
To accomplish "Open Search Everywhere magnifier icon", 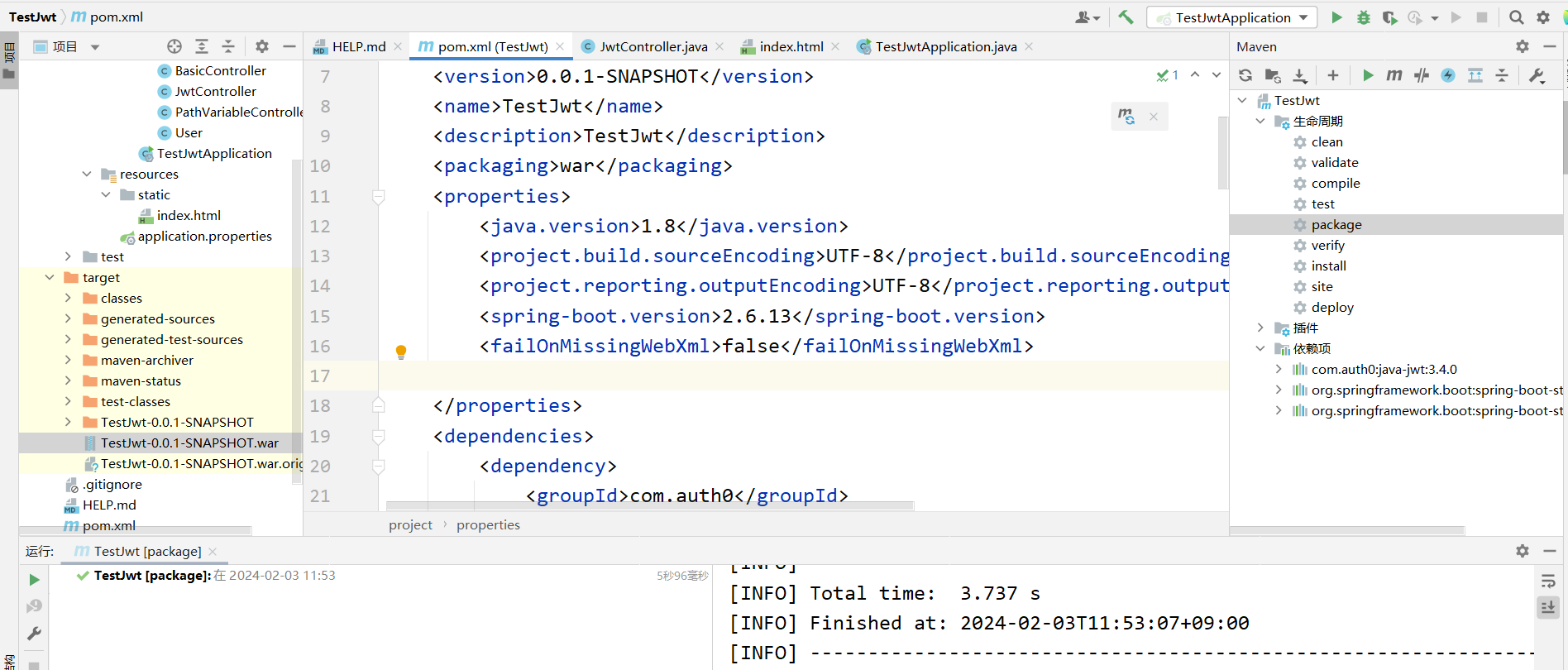I will [1516, 17].
